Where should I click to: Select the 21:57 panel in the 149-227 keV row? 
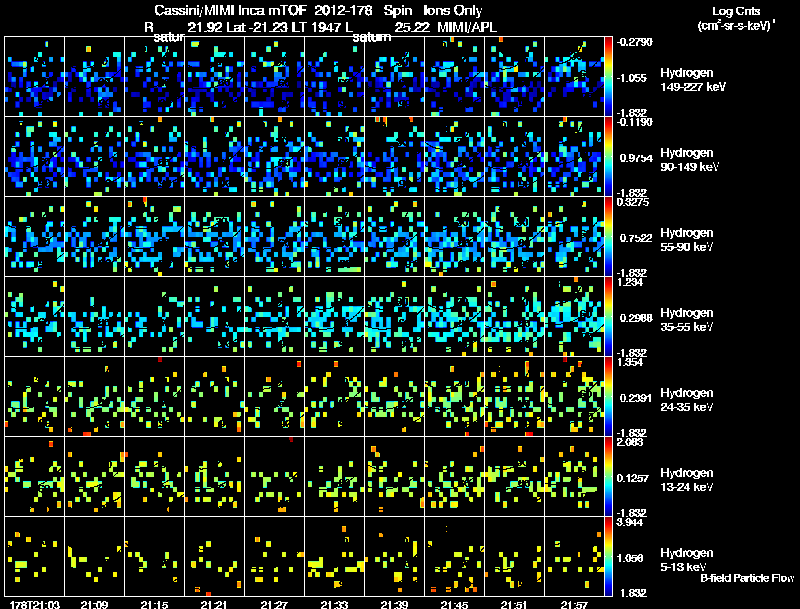pos(574,77)
